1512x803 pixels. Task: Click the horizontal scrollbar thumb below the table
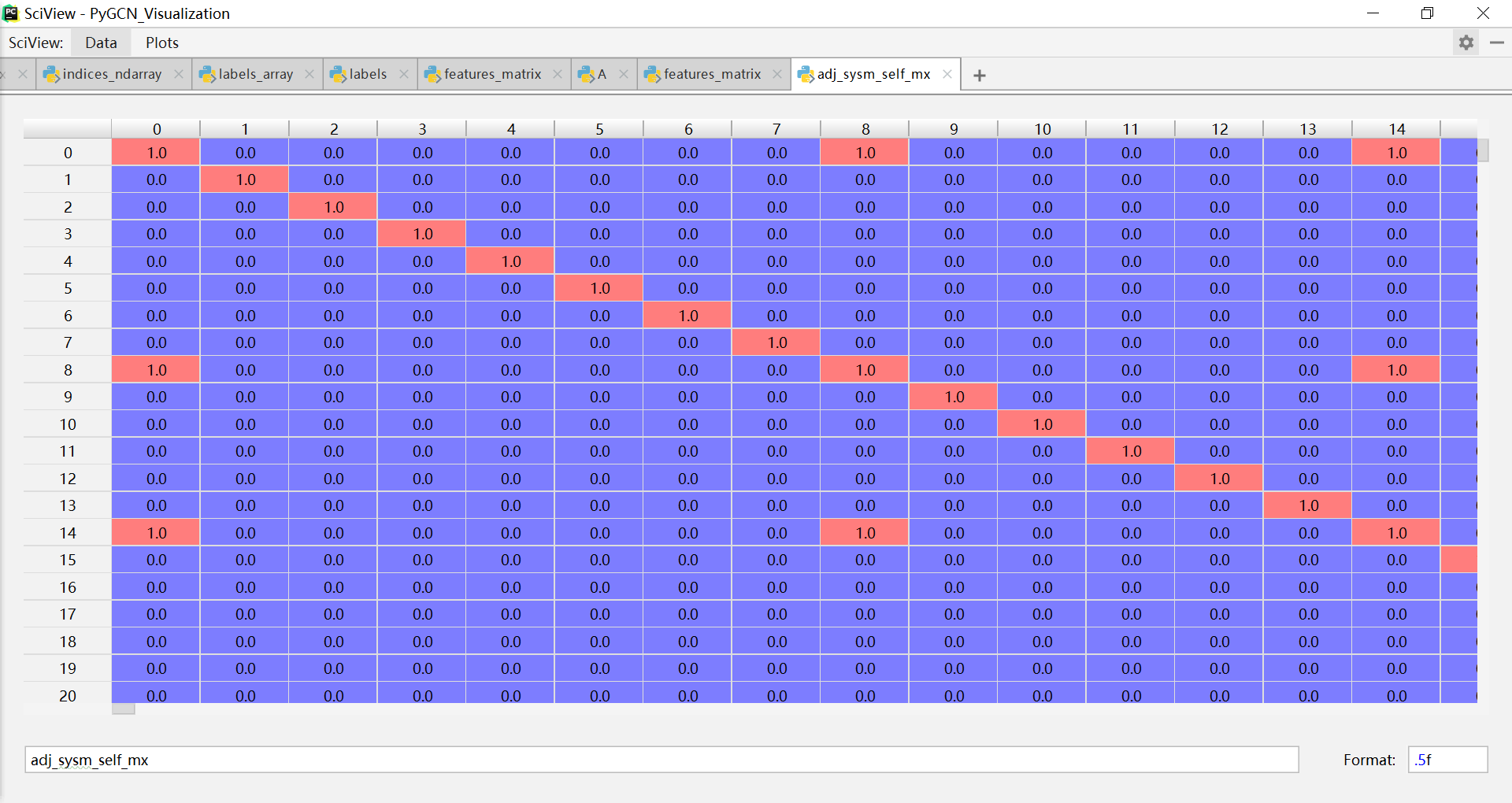(x=124, y=709)
